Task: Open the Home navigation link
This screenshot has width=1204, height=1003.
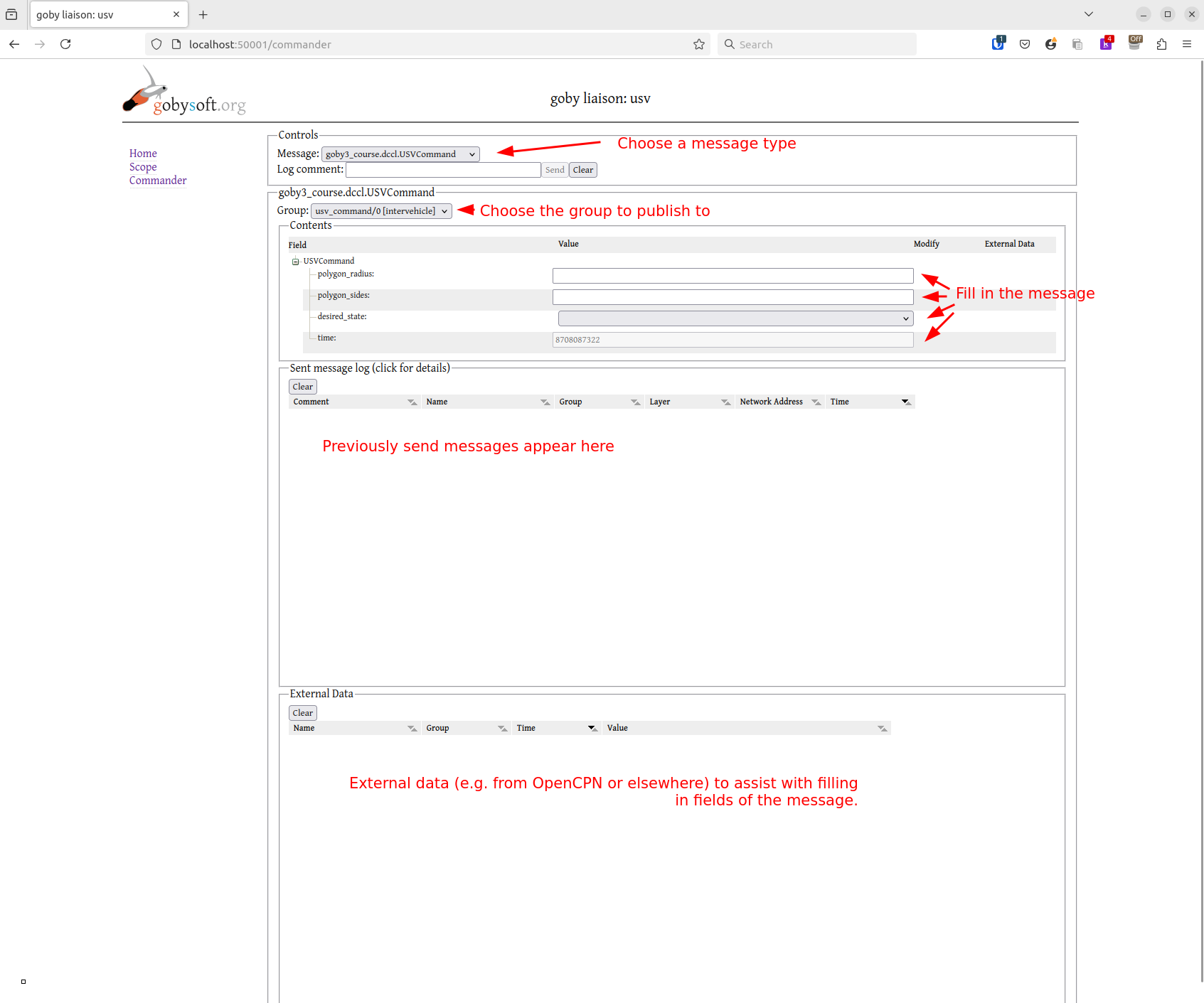Action: tap(143, 154)
